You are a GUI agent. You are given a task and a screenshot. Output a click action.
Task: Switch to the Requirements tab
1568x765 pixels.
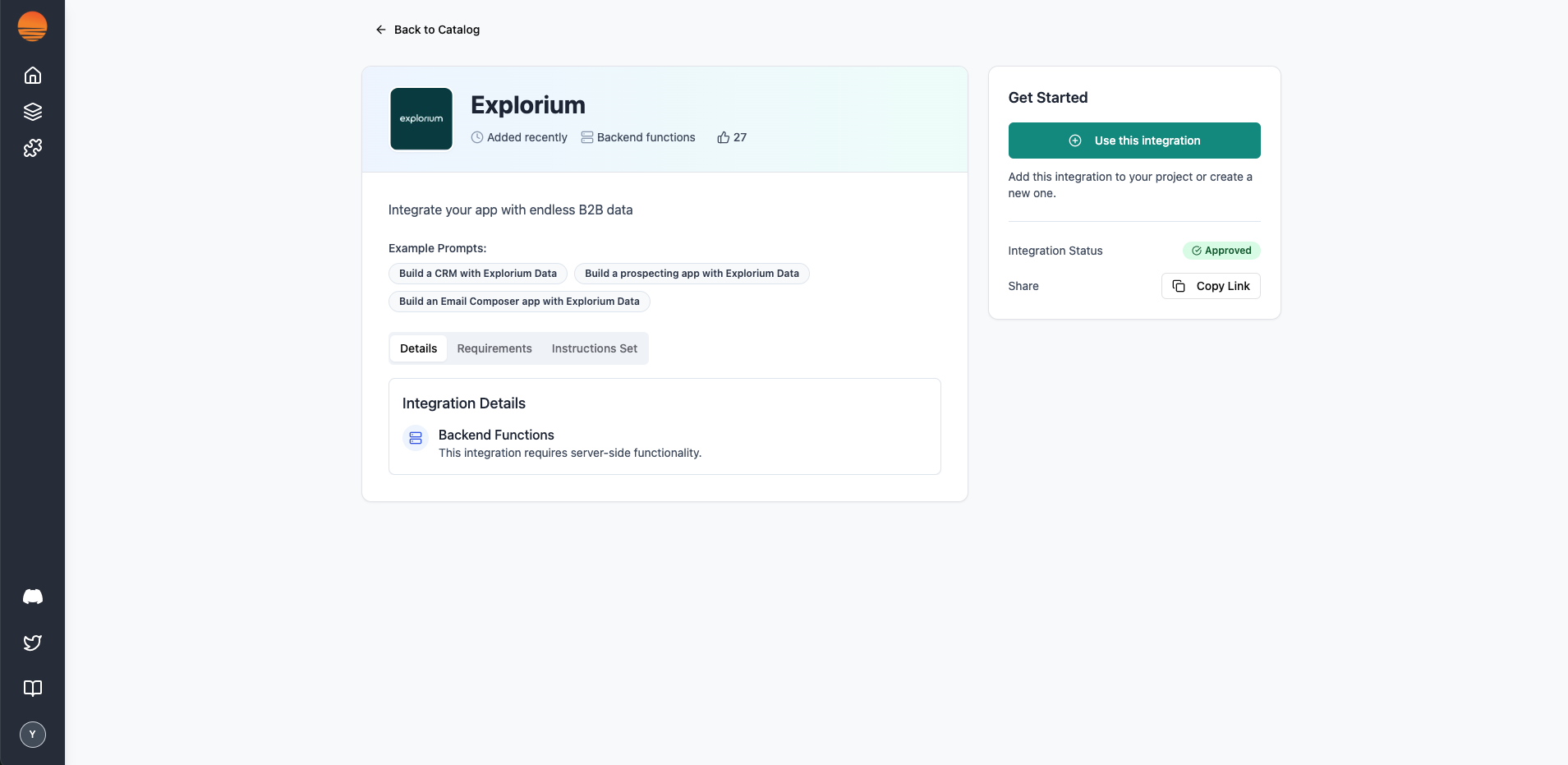click(494, 348)
